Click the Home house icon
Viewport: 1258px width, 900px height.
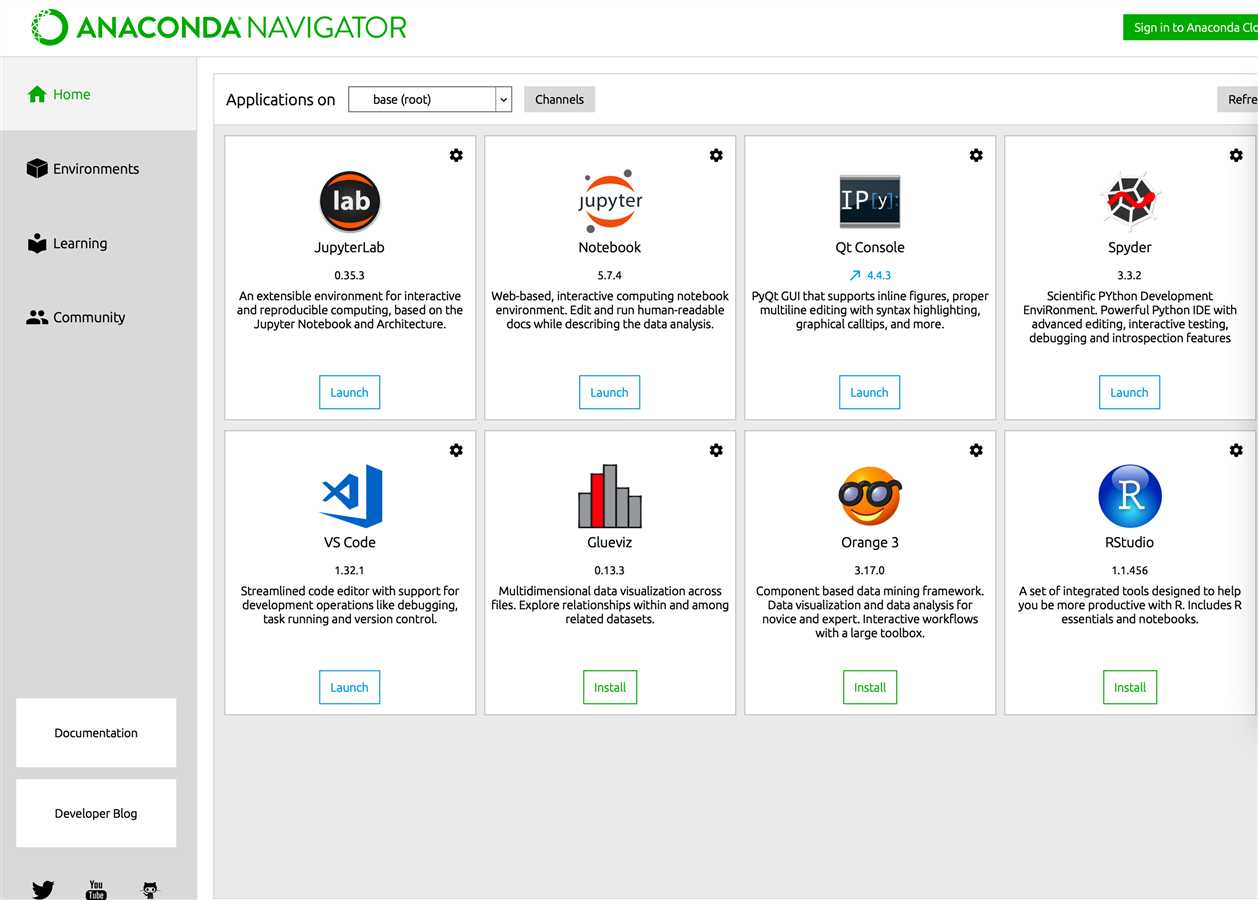pos(37,94)
